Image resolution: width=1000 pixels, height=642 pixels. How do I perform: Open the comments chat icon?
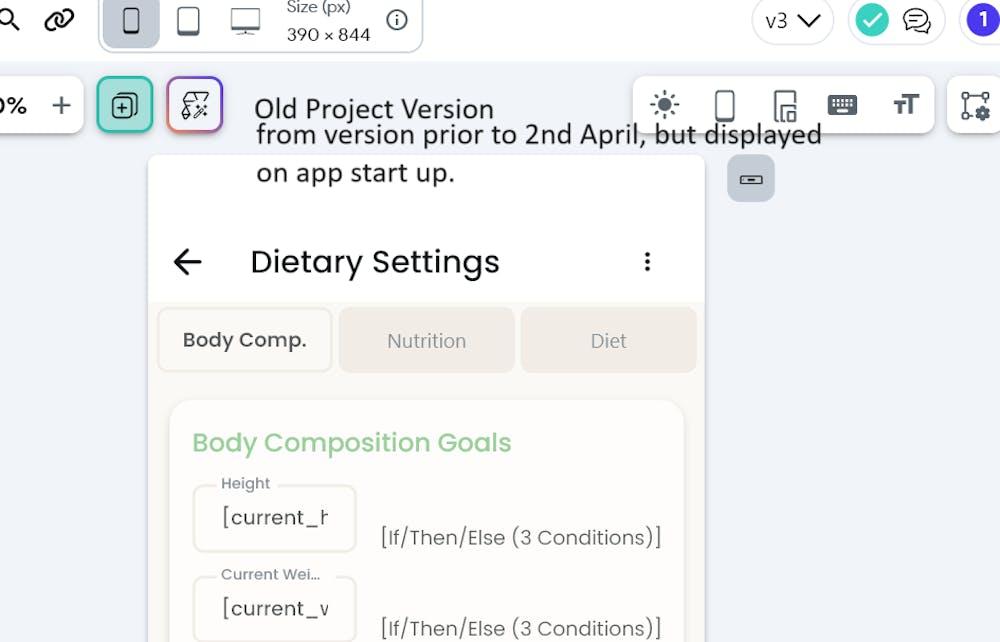tap(916, 21)
